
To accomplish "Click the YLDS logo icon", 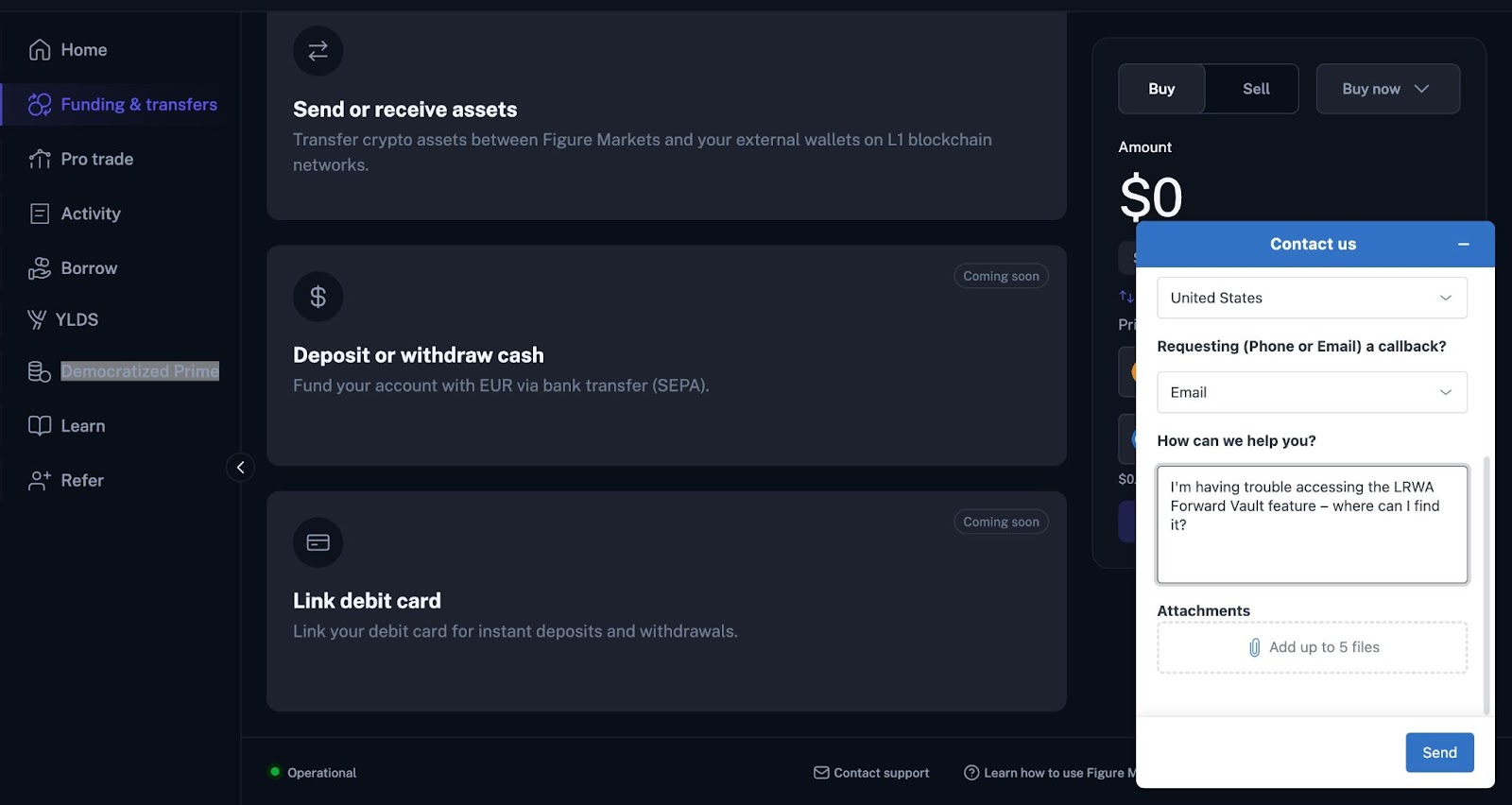I will tap(37, 320).
